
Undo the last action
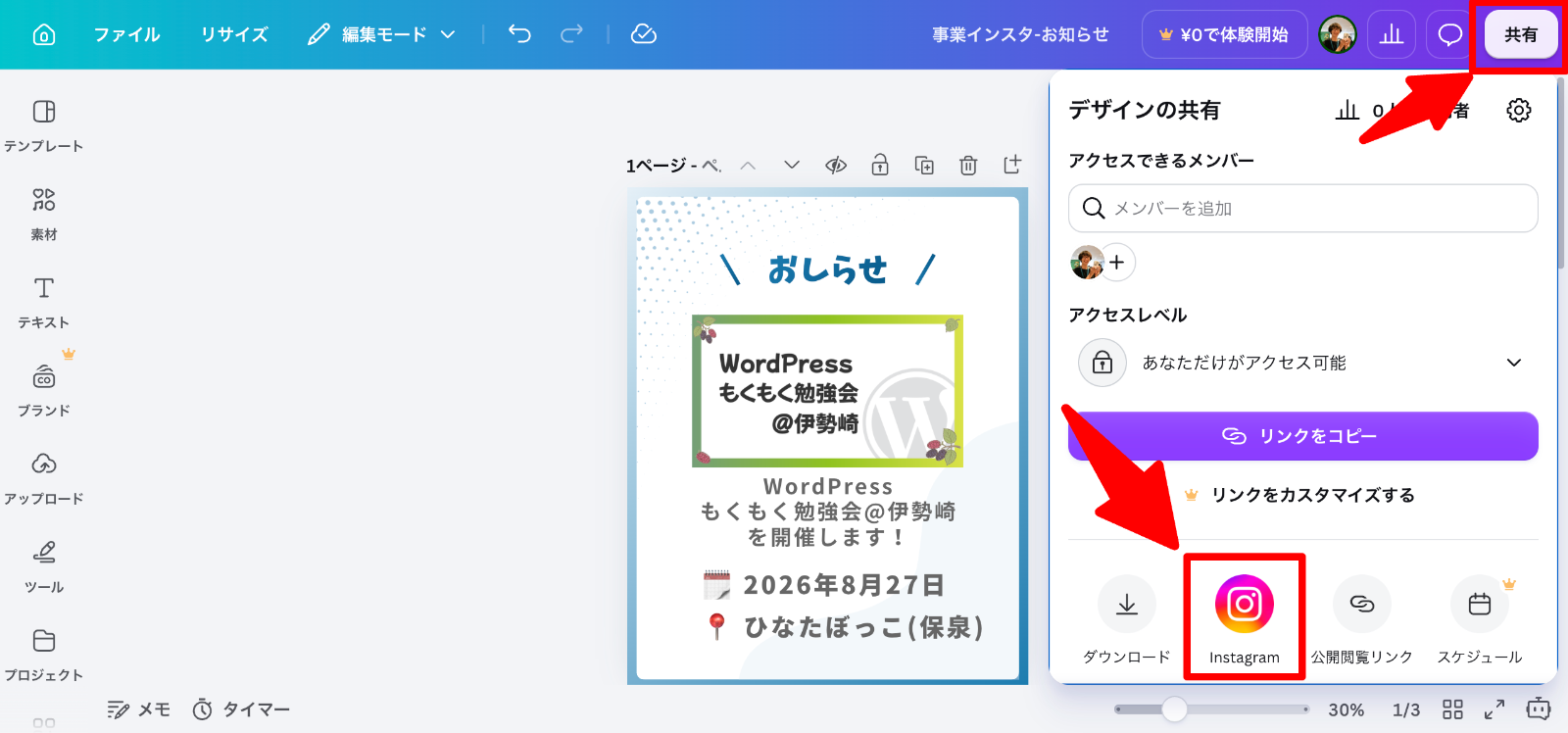point(519,34)
